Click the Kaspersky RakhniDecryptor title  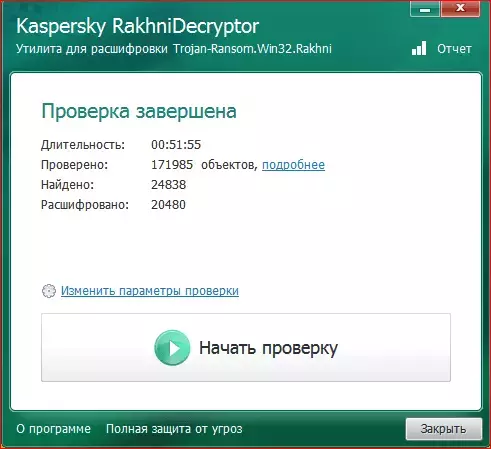(x=138, y=26)
